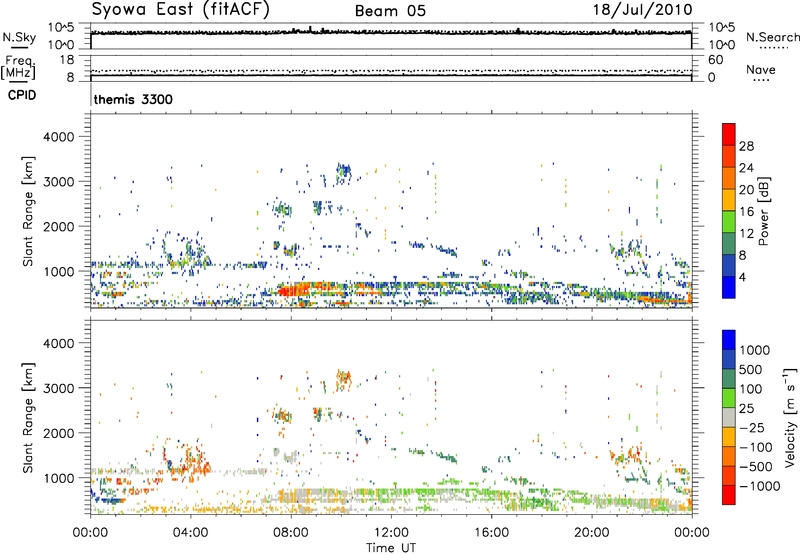This screenshot has height=554, width=800.
Task: Click the strong red echo patch near 08:00 in power panel
Action: point(292,291)
